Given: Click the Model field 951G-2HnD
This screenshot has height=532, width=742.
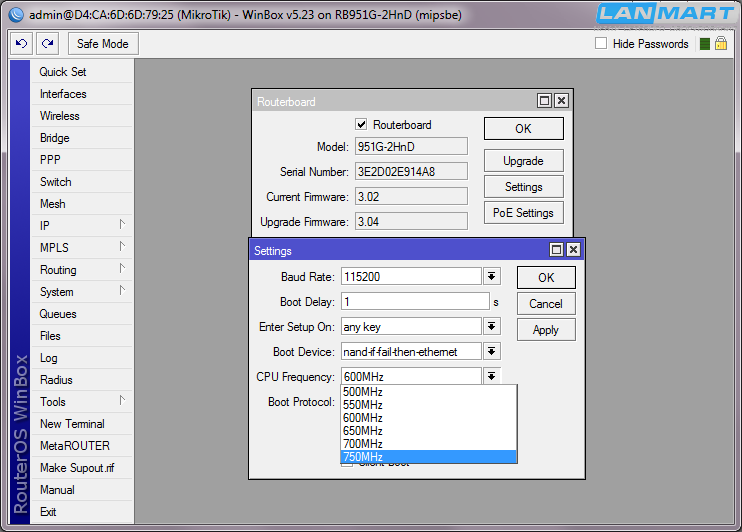Looking at the screenshot, I should (411, 146).
